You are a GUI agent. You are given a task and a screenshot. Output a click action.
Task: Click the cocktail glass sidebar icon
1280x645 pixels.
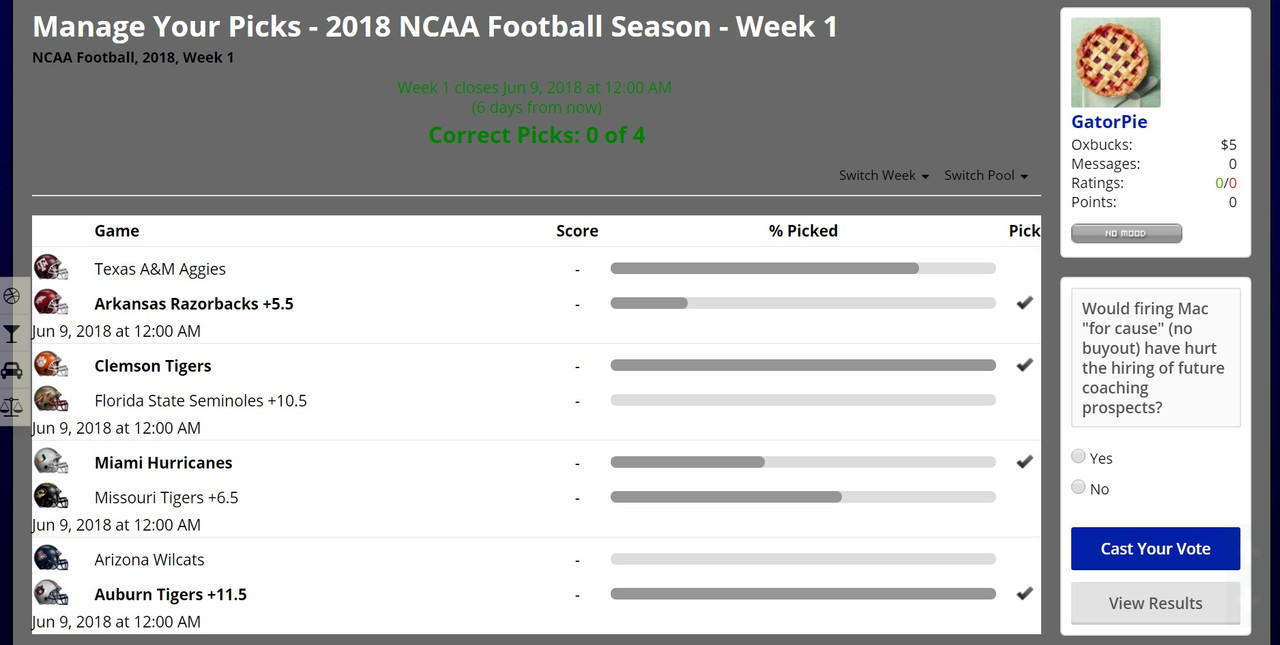pos(11,333)
